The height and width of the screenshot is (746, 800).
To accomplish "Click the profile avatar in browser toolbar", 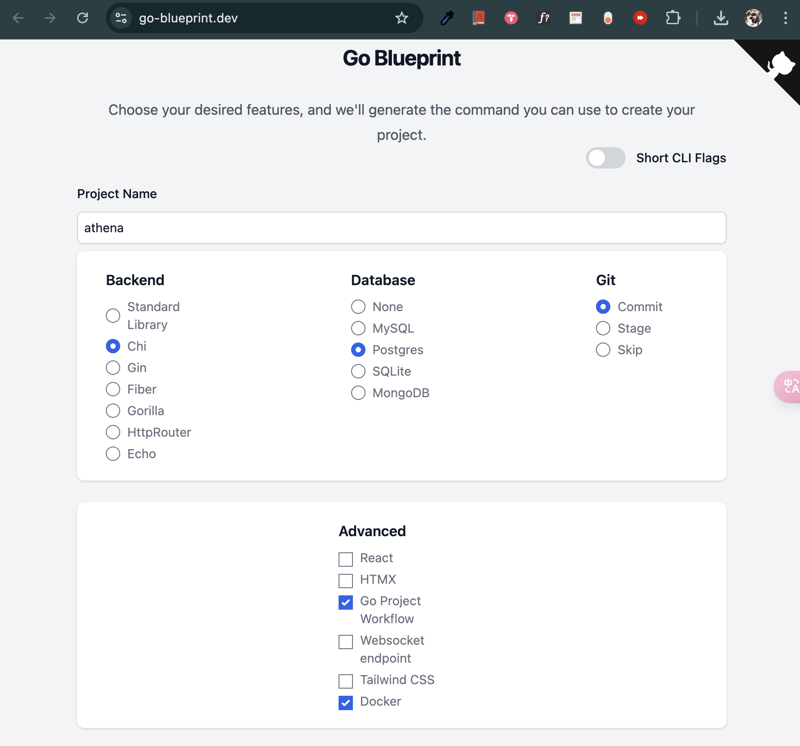I will (x=753, y=18).
